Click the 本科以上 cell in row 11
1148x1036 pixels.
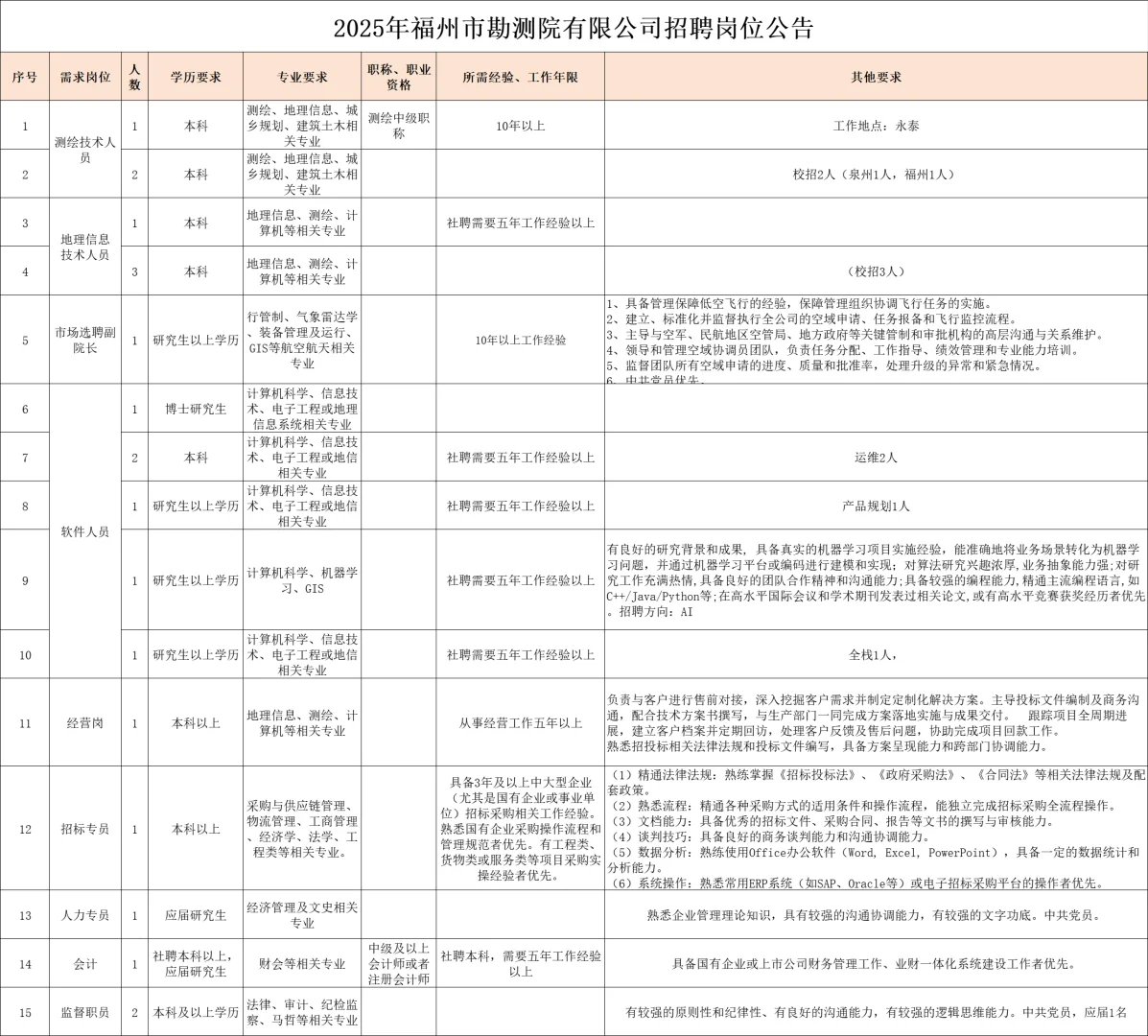196,722
